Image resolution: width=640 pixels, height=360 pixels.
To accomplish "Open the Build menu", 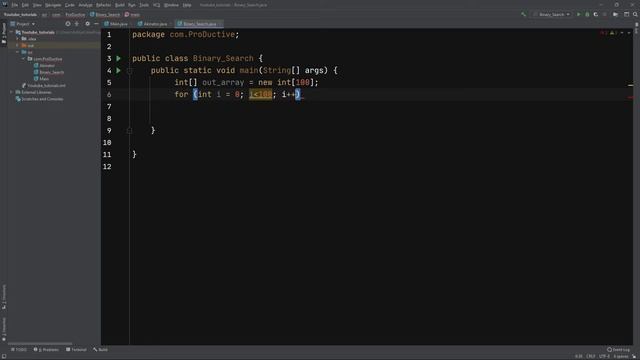I will (120, 5).
